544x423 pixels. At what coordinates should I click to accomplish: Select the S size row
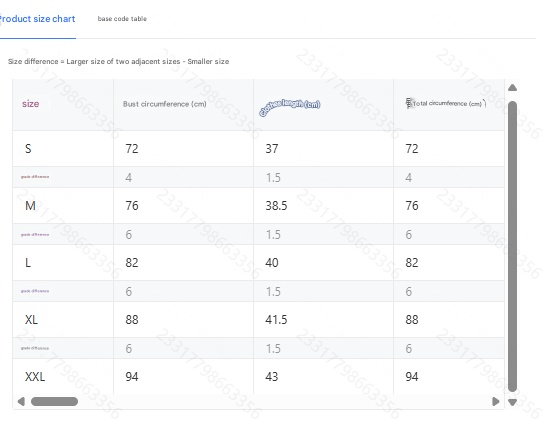tap(258, 149)
